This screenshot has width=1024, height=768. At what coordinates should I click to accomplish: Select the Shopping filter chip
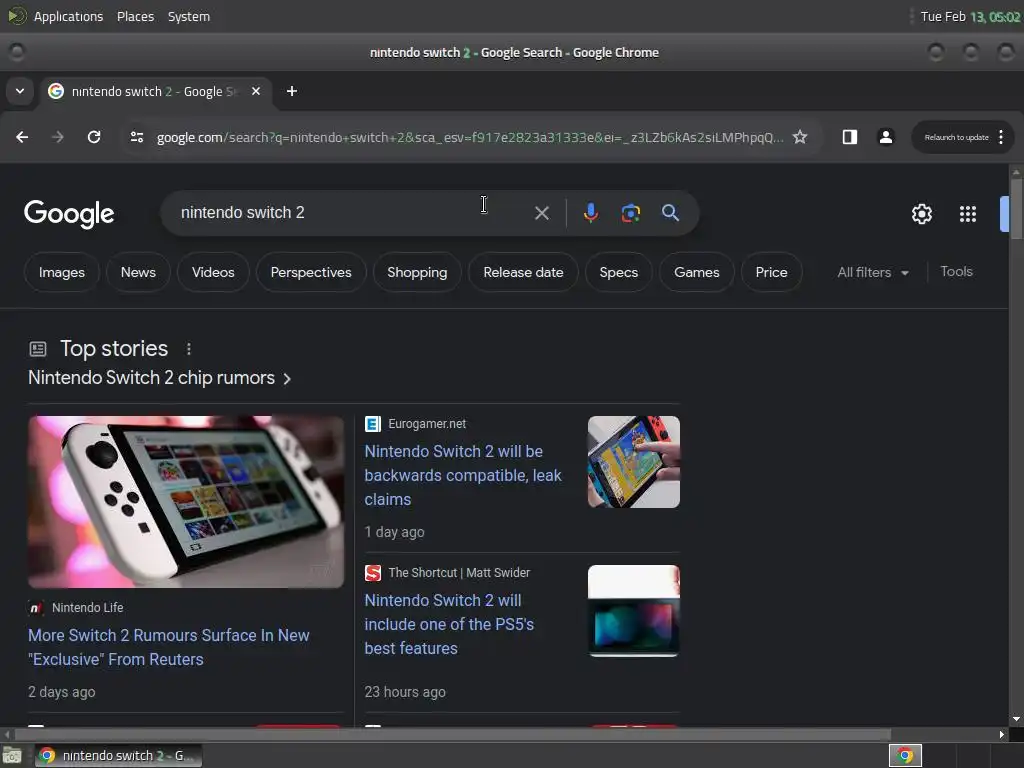click(417, 272)
